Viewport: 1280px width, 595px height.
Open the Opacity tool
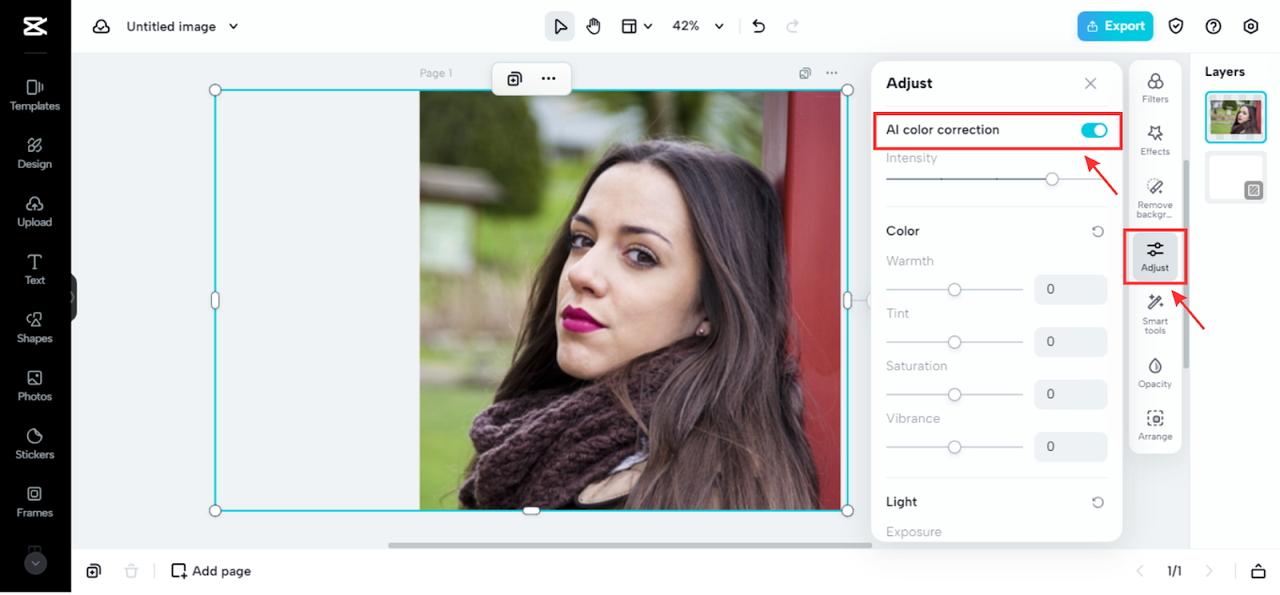(1155, 373)
